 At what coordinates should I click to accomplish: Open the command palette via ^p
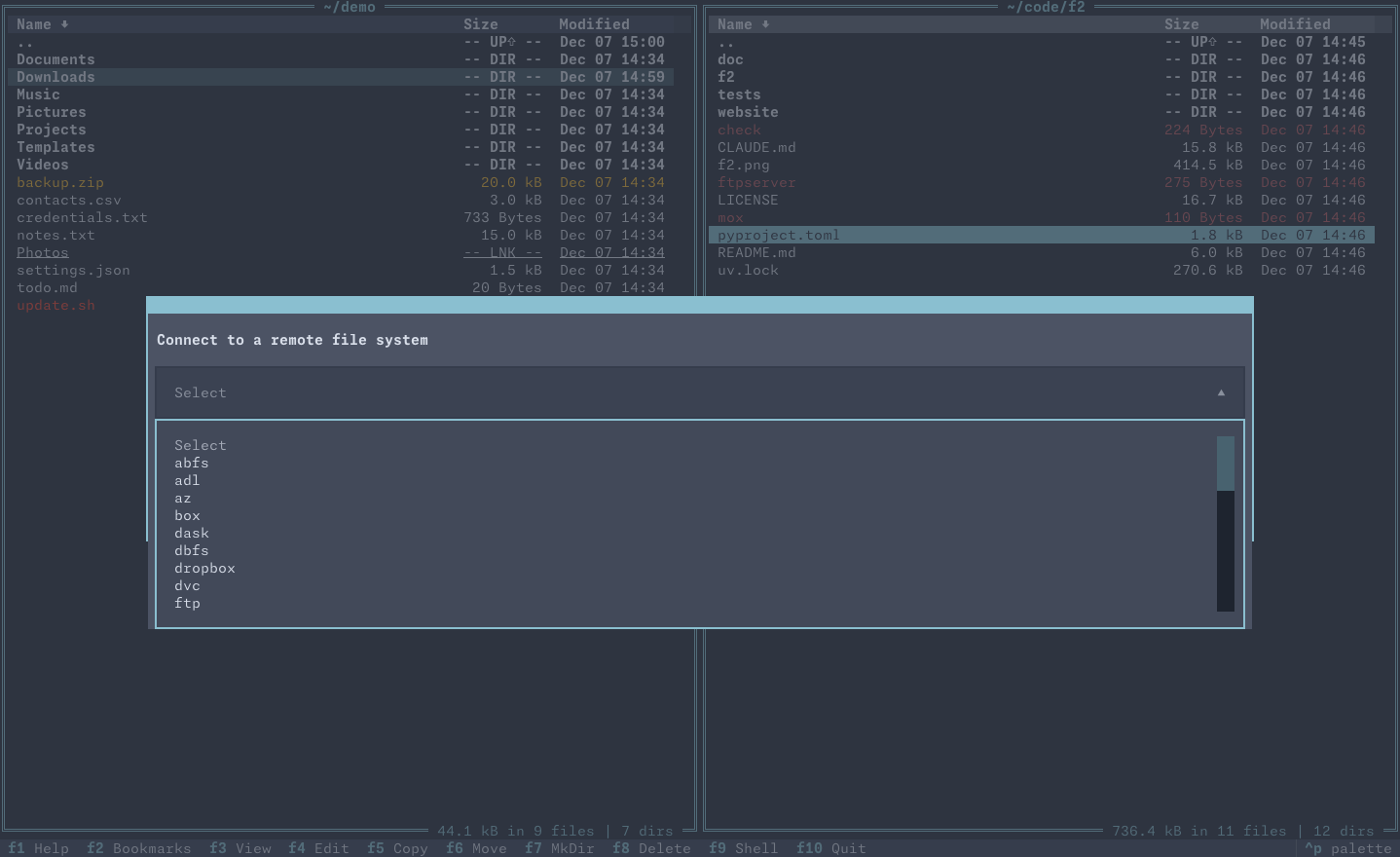coord(1347,847)
